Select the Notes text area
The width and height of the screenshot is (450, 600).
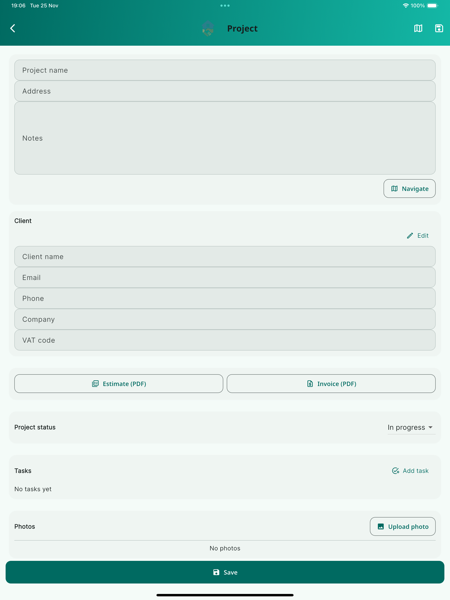225,138
